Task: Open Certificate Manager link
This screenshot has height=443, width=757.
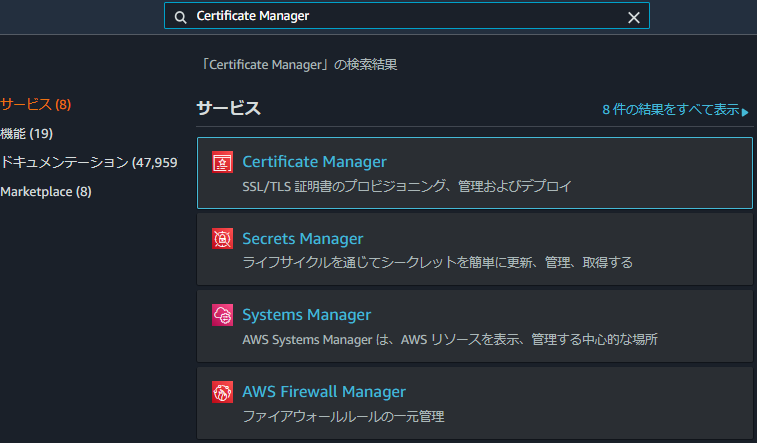Action: point(314,162)
